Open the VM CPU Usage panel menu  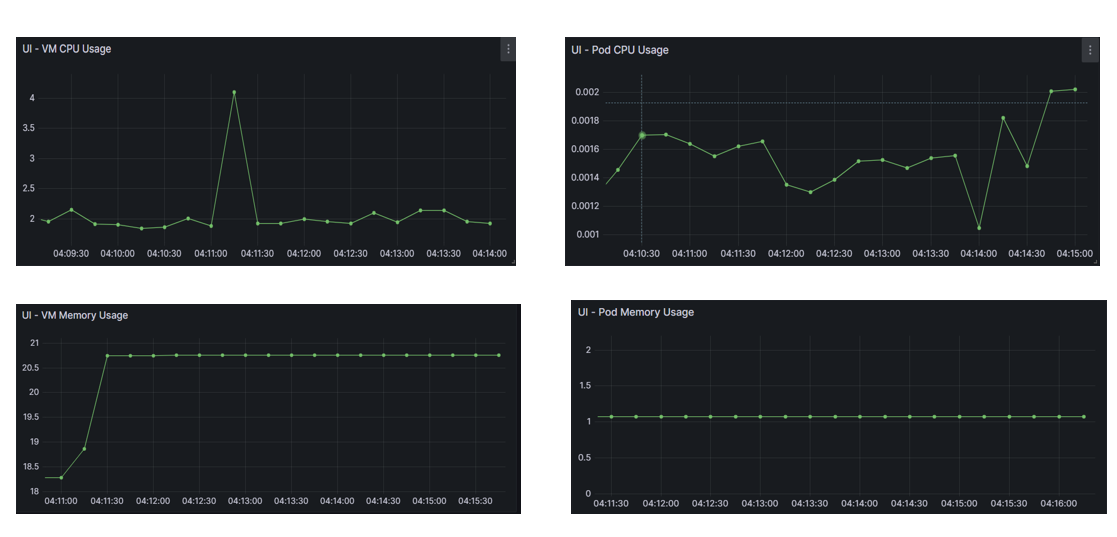(508, 49)
